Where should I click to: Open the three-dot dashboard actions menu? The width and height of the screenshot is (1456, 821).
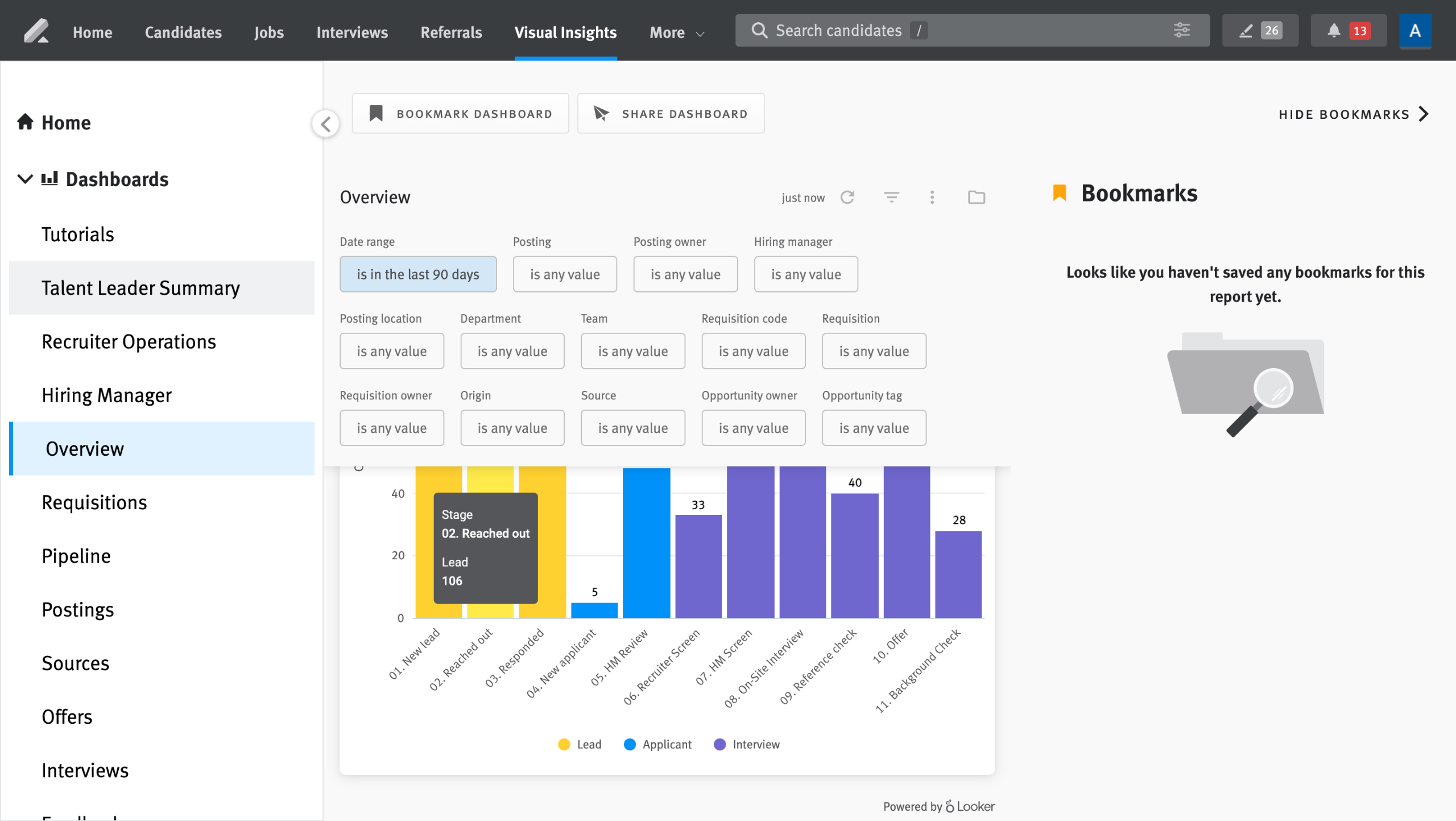coord(932,197)
